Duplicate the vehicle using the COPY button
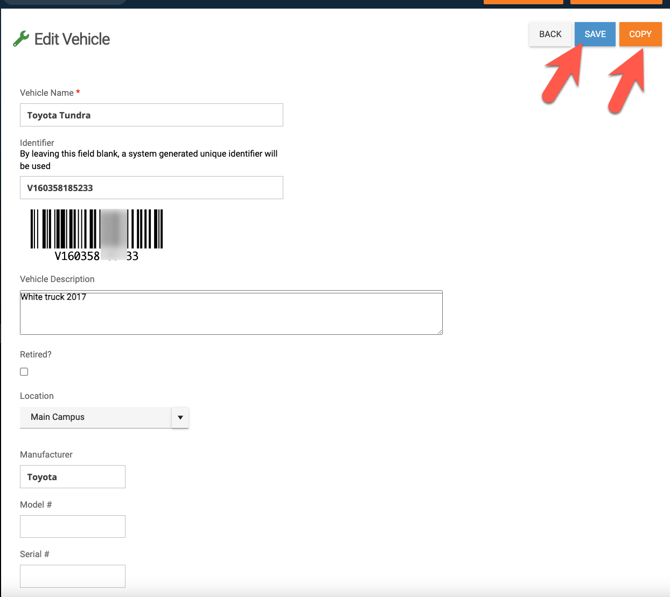 640,34
